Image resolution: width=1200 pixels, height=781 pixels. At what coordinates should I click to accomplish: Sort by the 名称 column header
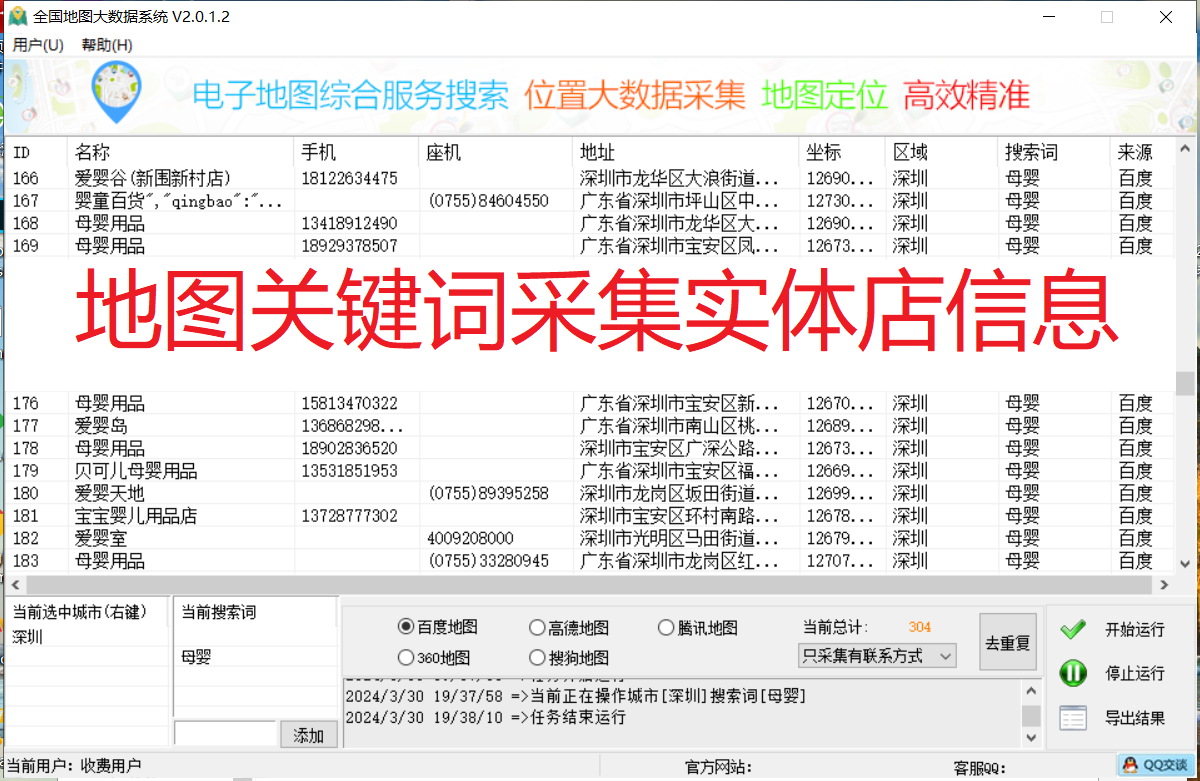coord(181,152)
